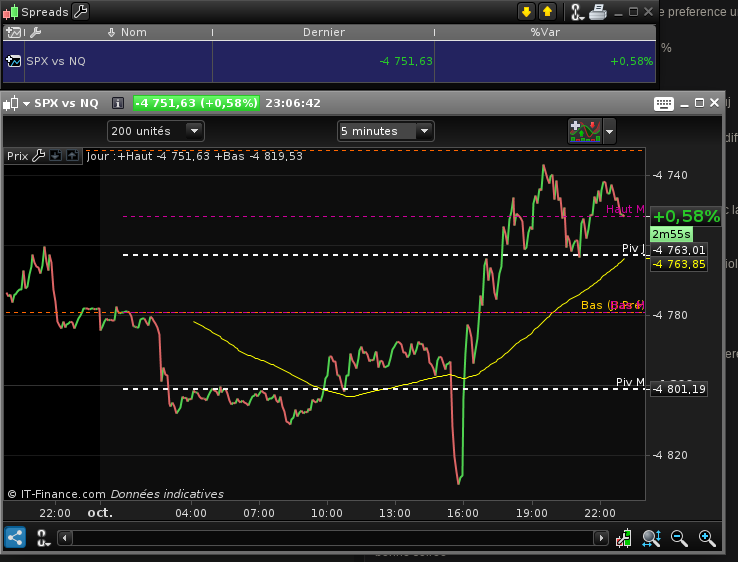
Task: Open chart icon for SPX vs NQ row
Action: tap(13, 61)
